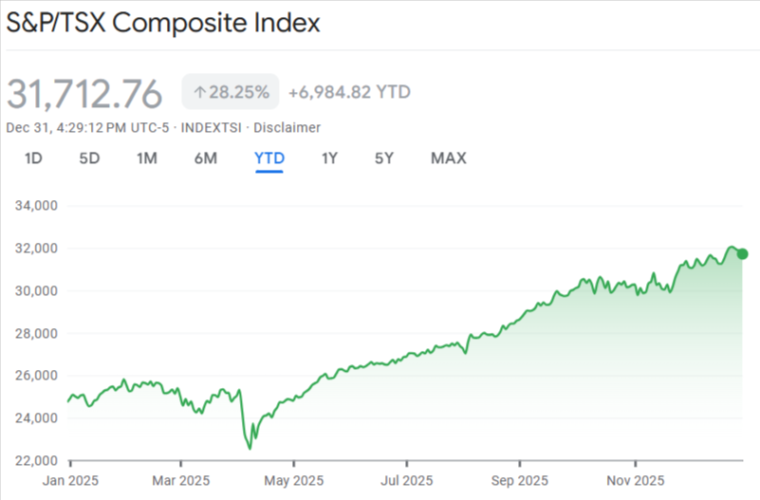Open the Disclaimer link
The image size is (760, 500).
tap(287, 127)
